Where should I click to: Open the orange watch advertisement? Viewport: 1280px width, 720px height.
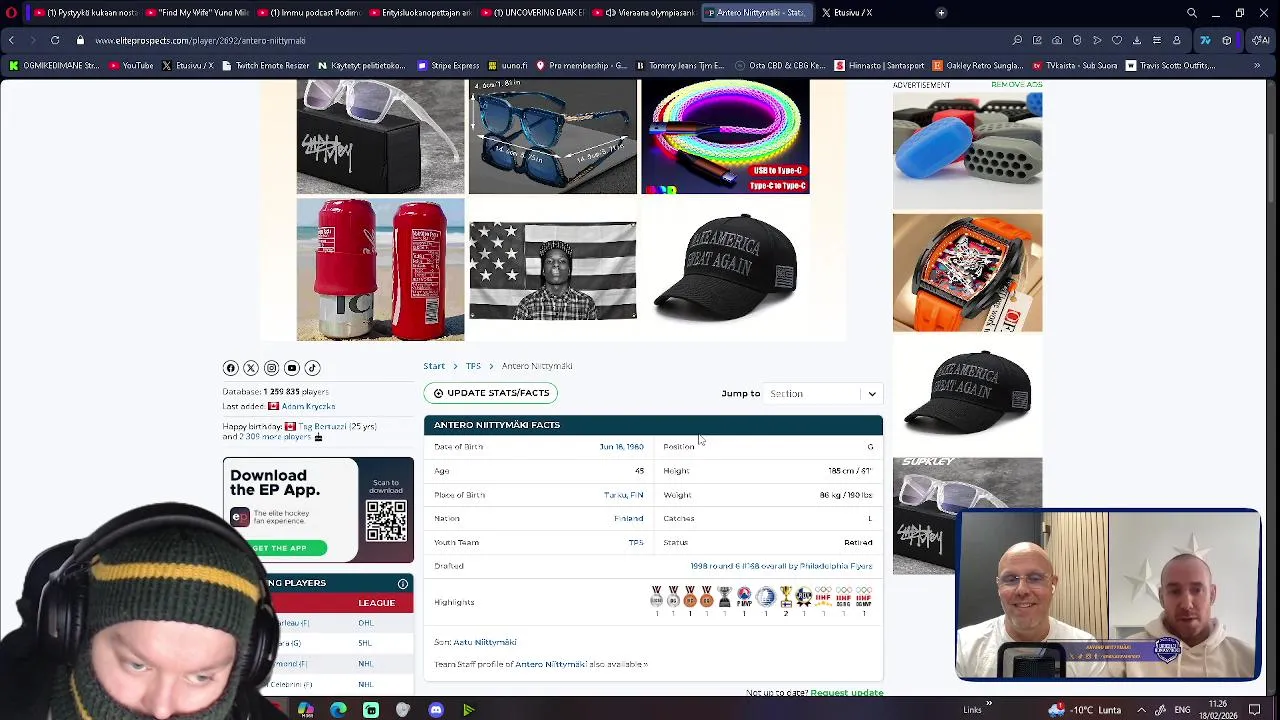coord(967,272)
